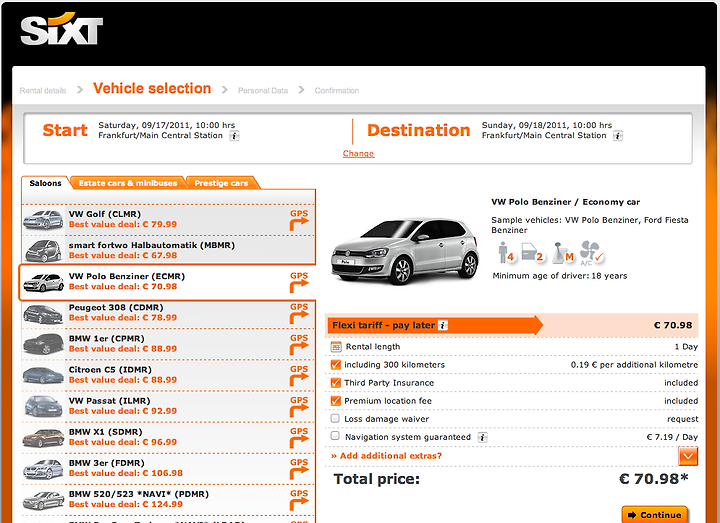Click '0.19 € per additional kilometre' text
The width and height of the screenshot is (720, 523).
(x=634, y=365)
